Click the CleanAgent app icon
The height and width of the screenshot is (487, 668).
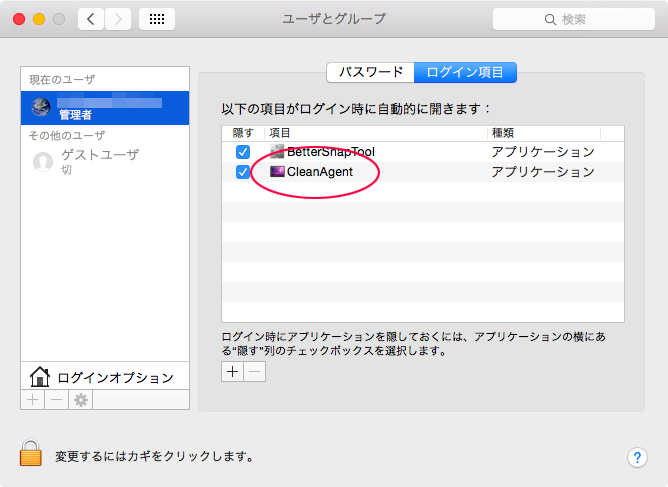click(x=277, y=171)
